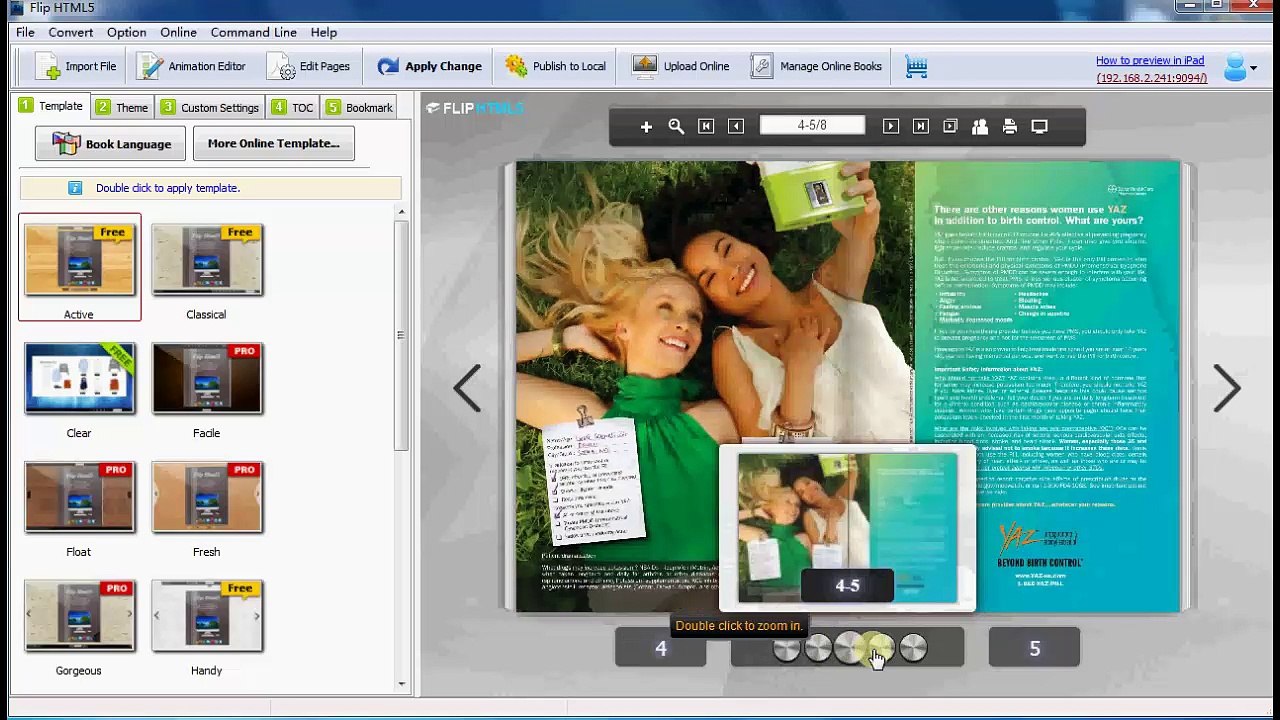Screen dimensions: 1280x720
Task: Open Manage Online Books
Action: pos(817,66)
